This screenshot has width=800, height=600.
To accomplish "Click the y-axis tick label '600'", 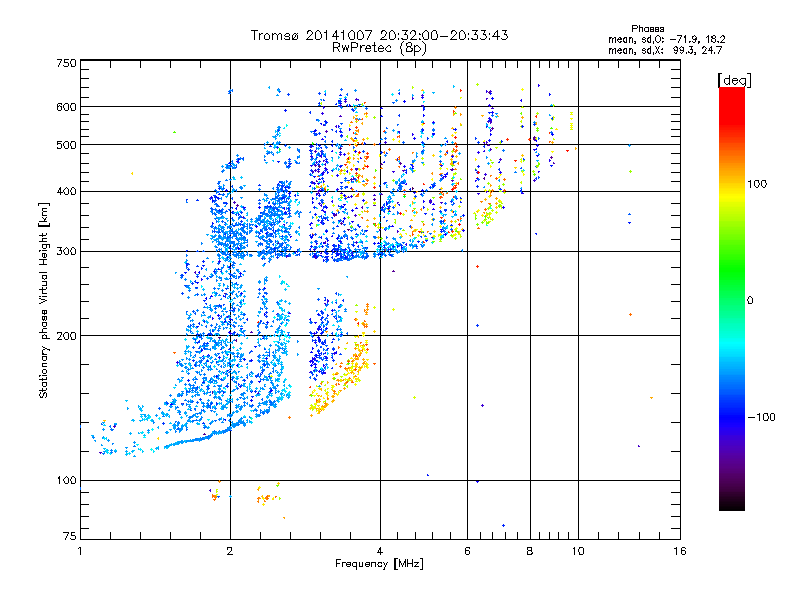I will (66, 107).
